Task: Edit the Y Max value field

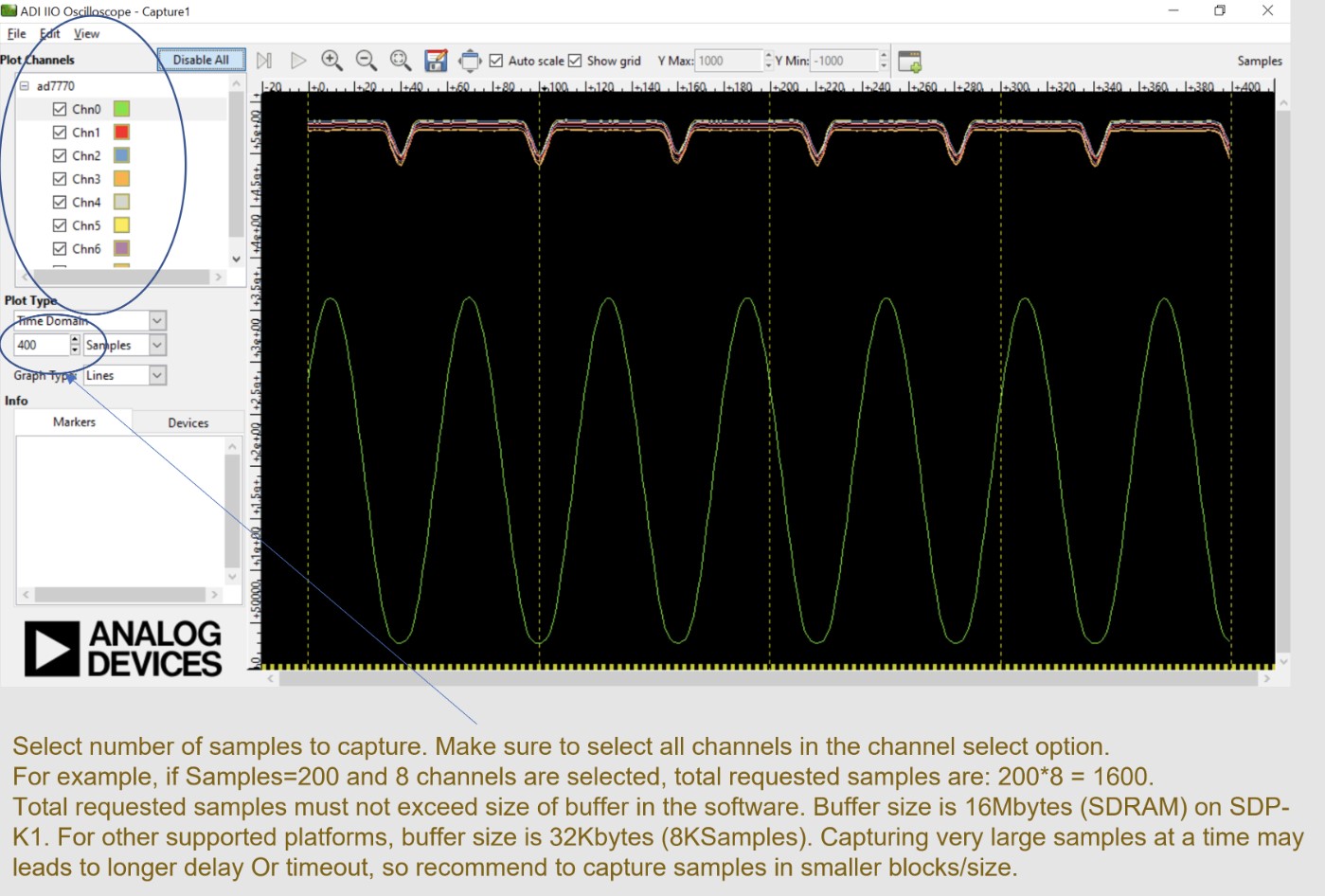Action: (729, 60)
